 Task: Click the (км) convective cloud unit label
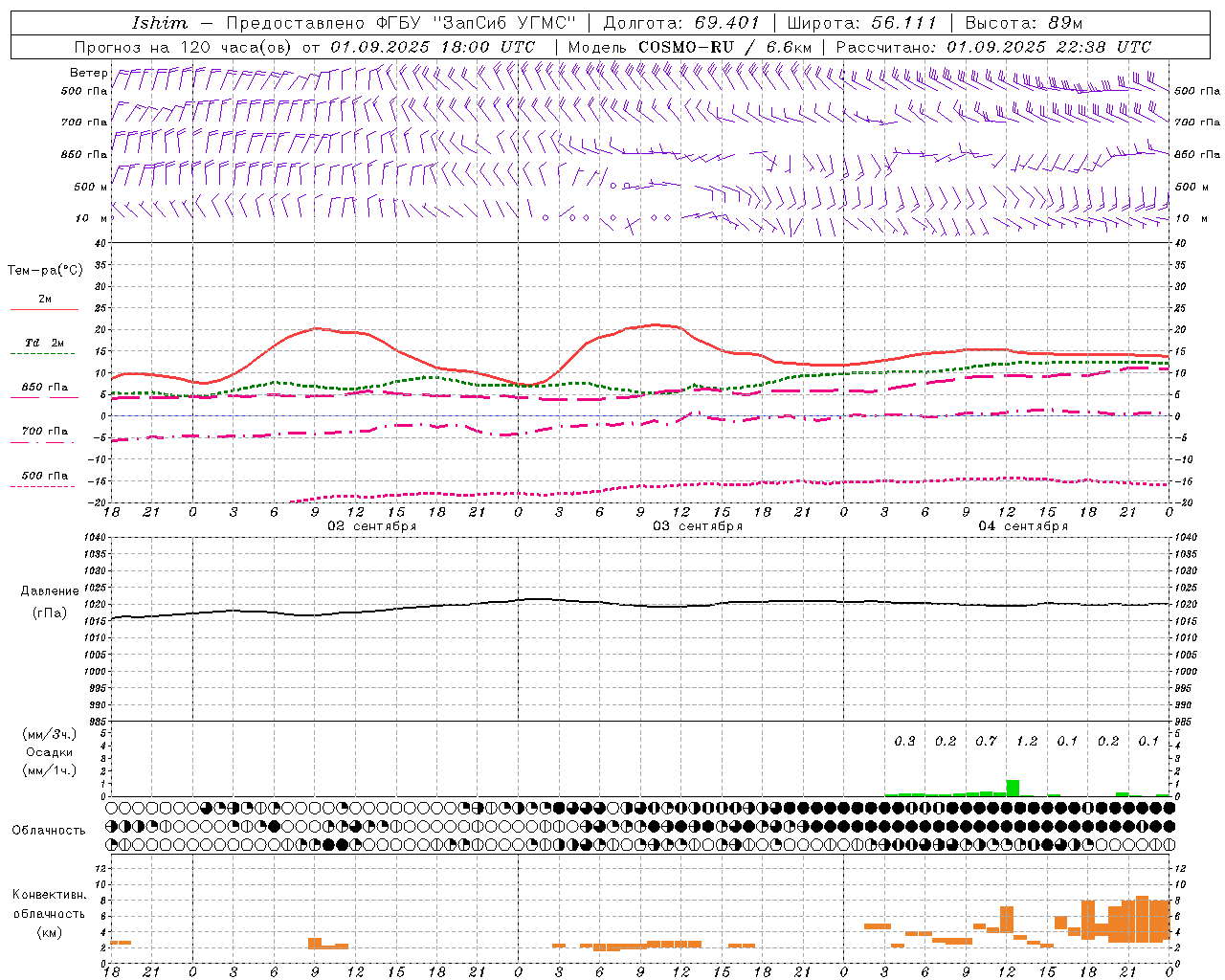(50, 932)
